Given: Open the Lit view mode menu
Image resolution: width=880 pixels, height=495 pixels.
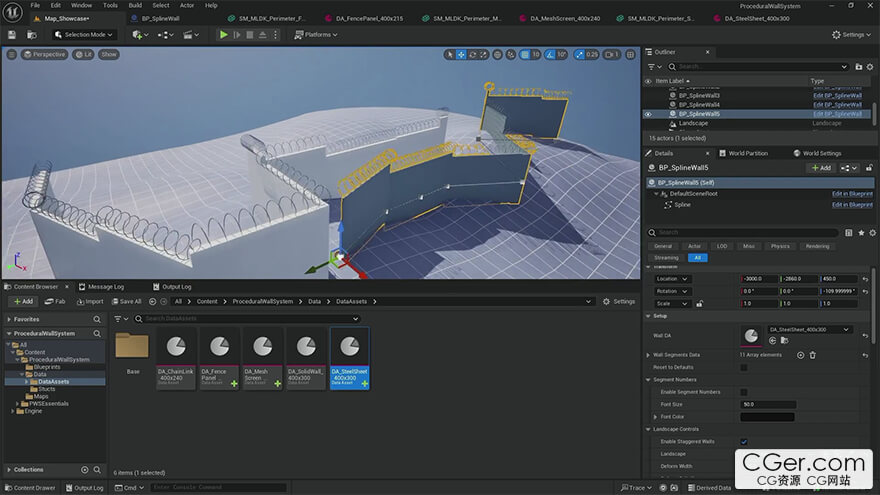Looking at the screenshot, I should (x=84, y=54).
